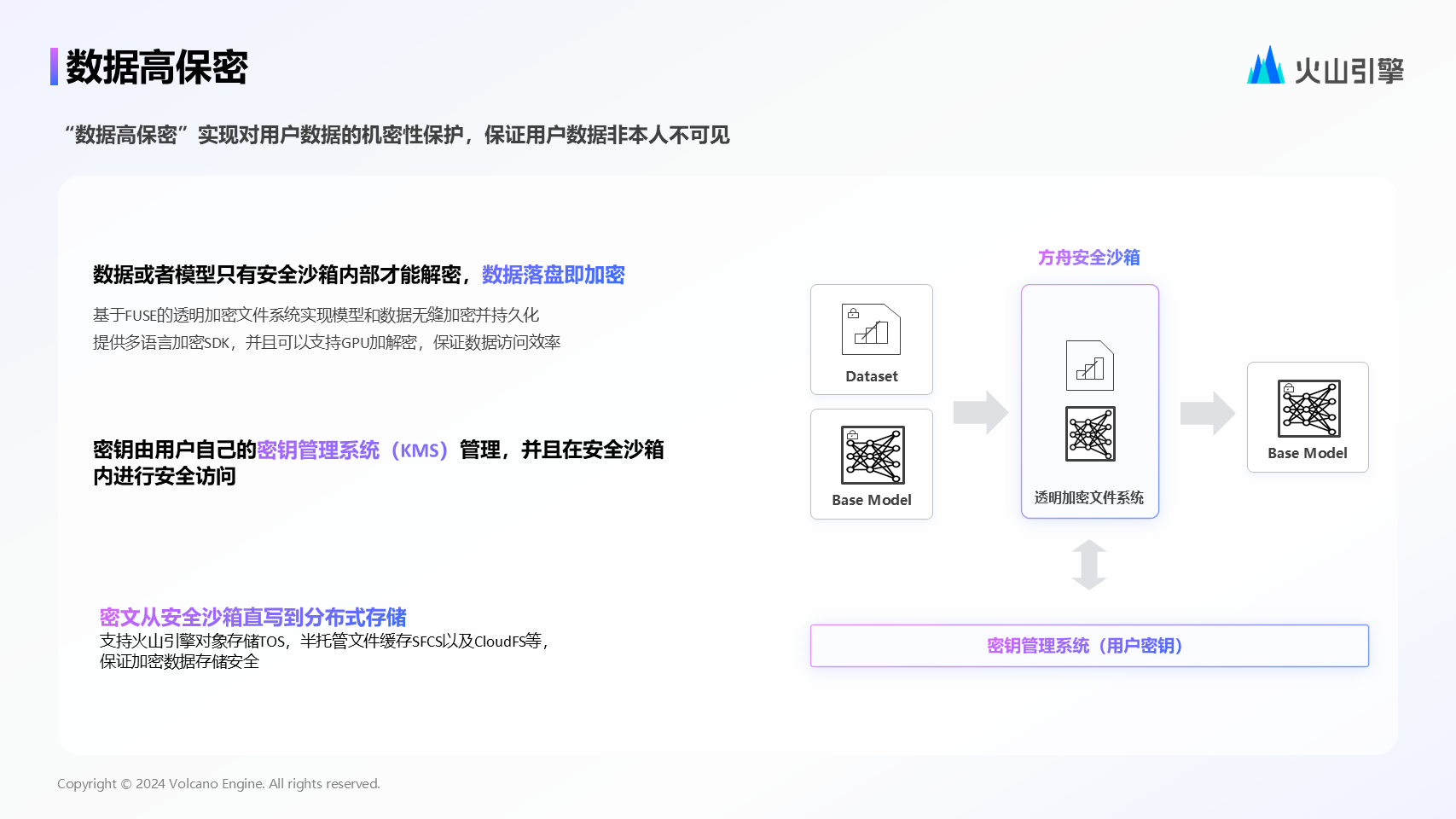1456x819 pixels.
Task: Click the 内进行安全访问 text line
Action: pyautogui.click(x=165, y=476)
